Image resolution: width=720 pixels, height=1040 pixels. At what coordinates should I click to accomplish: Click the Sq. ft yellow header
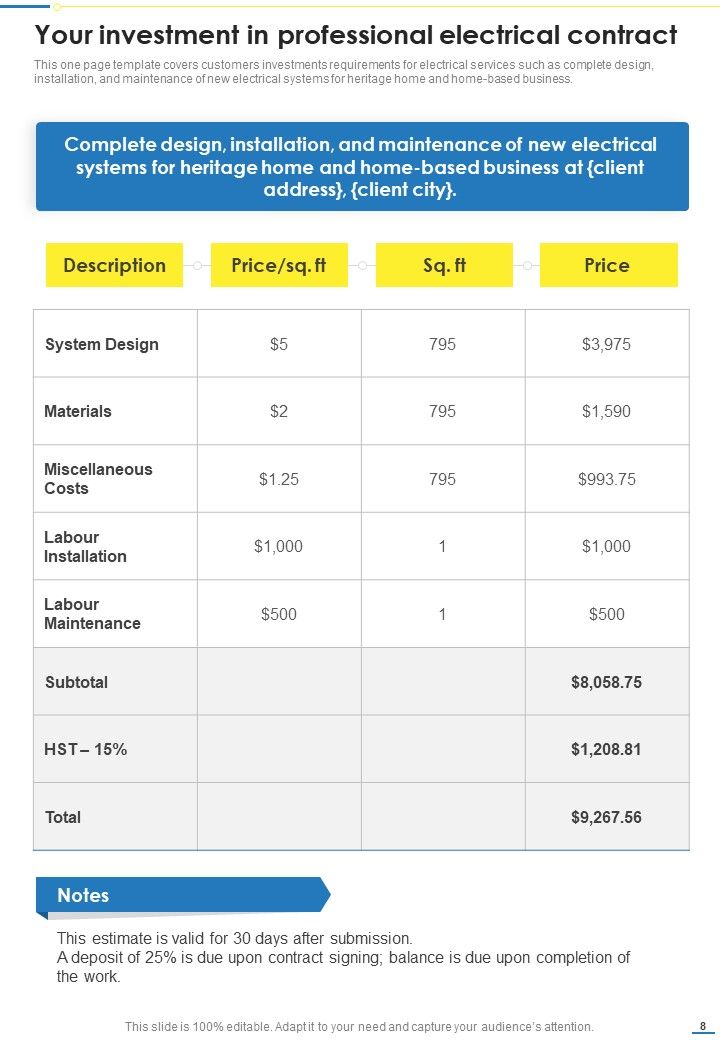point(444,265)
